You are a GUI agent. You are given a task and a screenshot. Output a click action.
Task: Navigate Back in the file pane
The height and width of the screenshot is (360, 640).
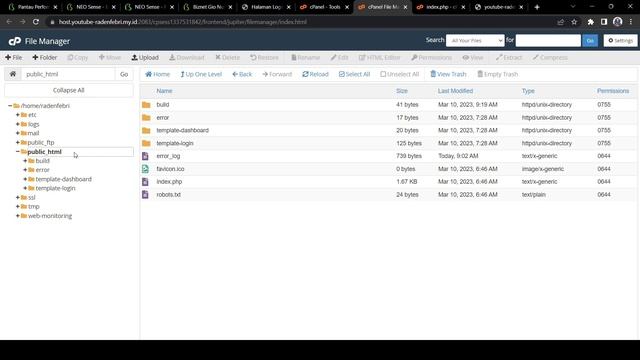(x=242, y=74)
